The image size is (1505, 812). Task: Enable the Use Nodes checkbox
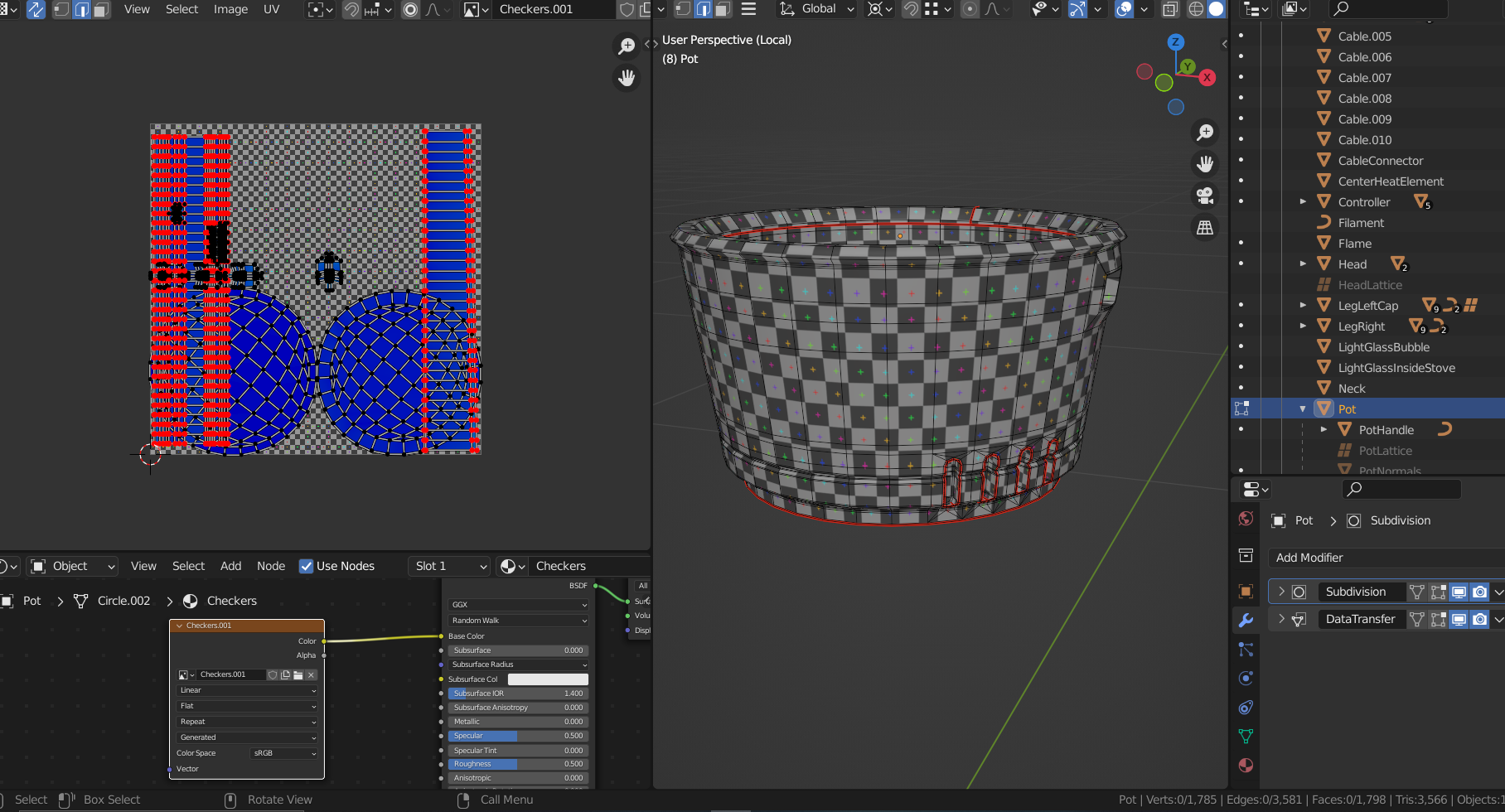(307, 566)
